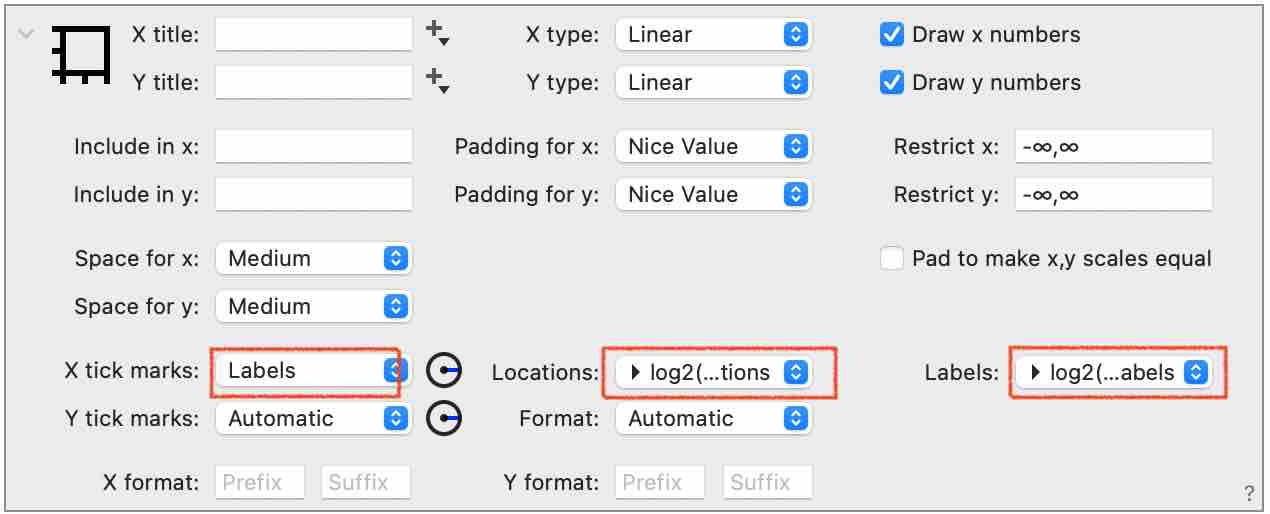Viewport: 1270px width, 514px height.
Task: Uncheck Draw y numbers
Action: tap(892, 83)
